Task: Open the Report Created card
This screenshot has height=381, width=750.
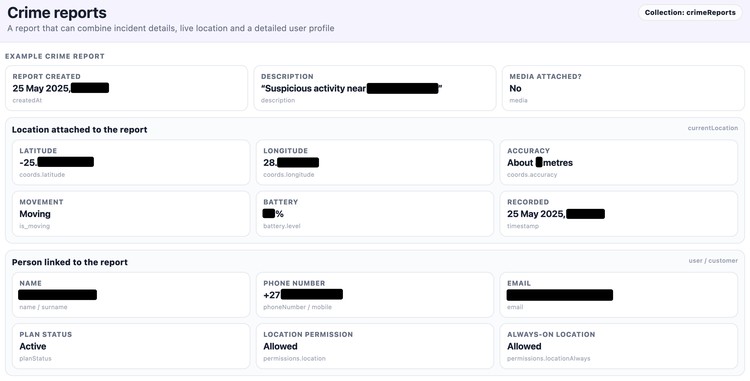Action: click(126, 88)
